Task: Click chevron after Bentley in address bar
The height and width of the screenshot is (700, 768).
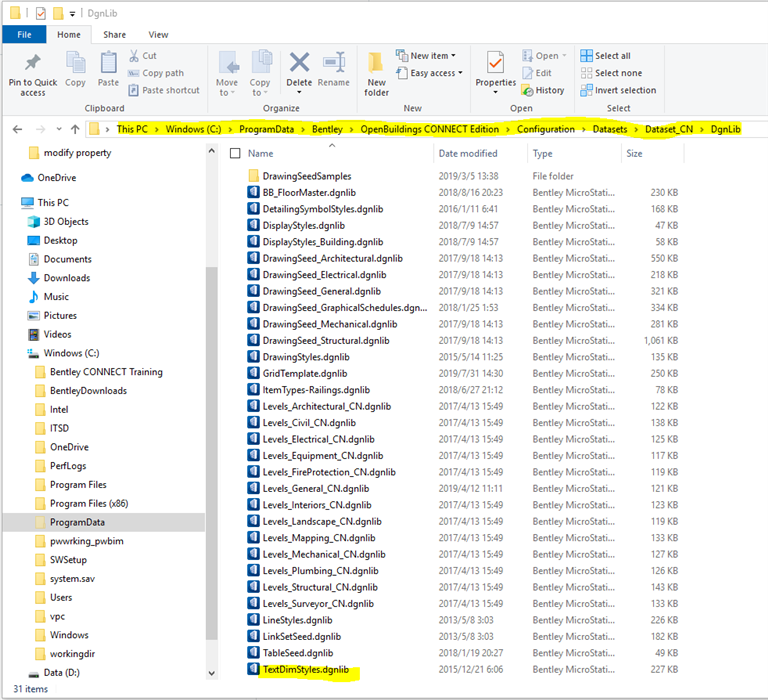Action: (351, 129)
